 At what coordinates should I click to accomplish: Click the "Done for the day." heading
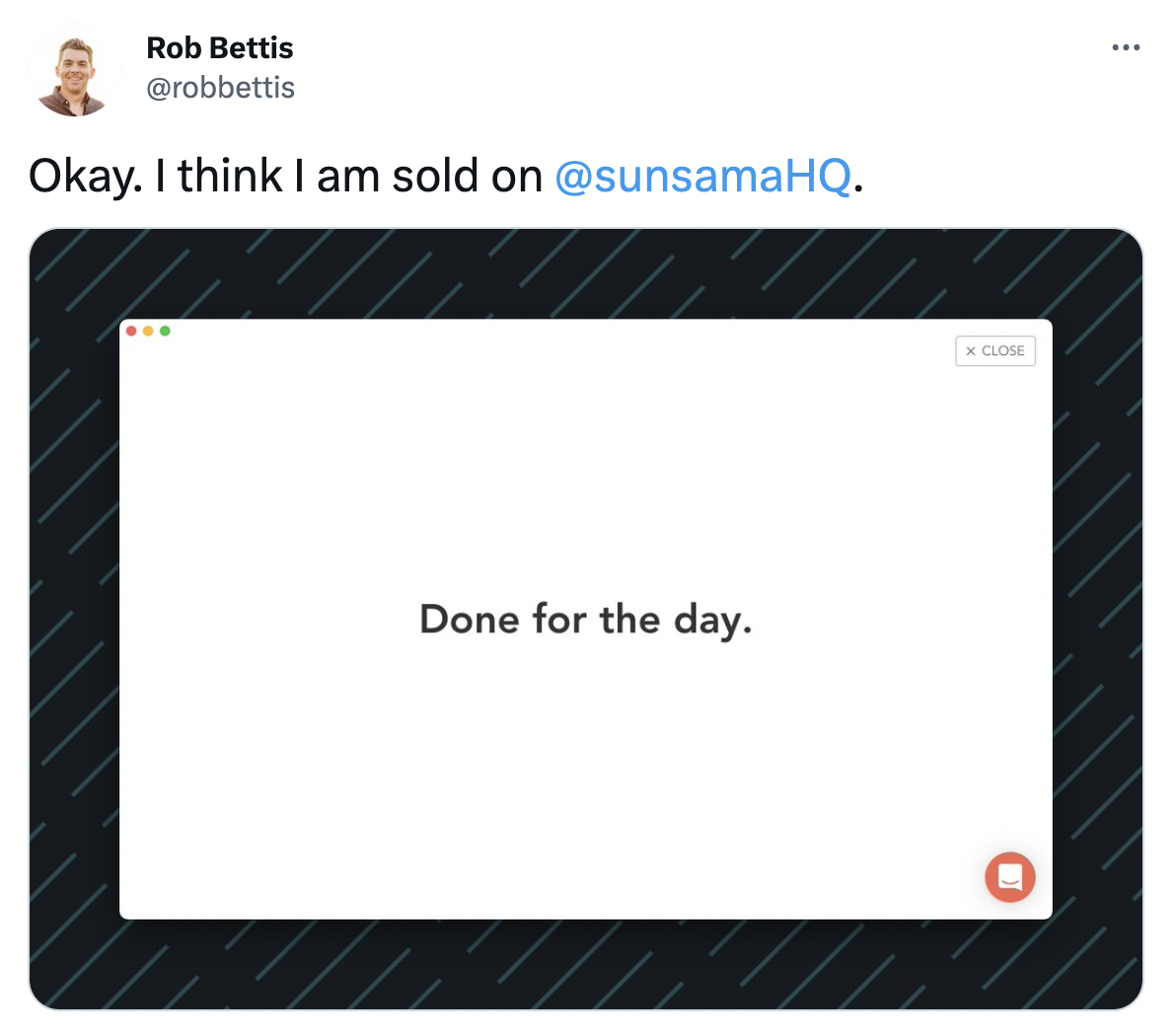coord(586,620)
